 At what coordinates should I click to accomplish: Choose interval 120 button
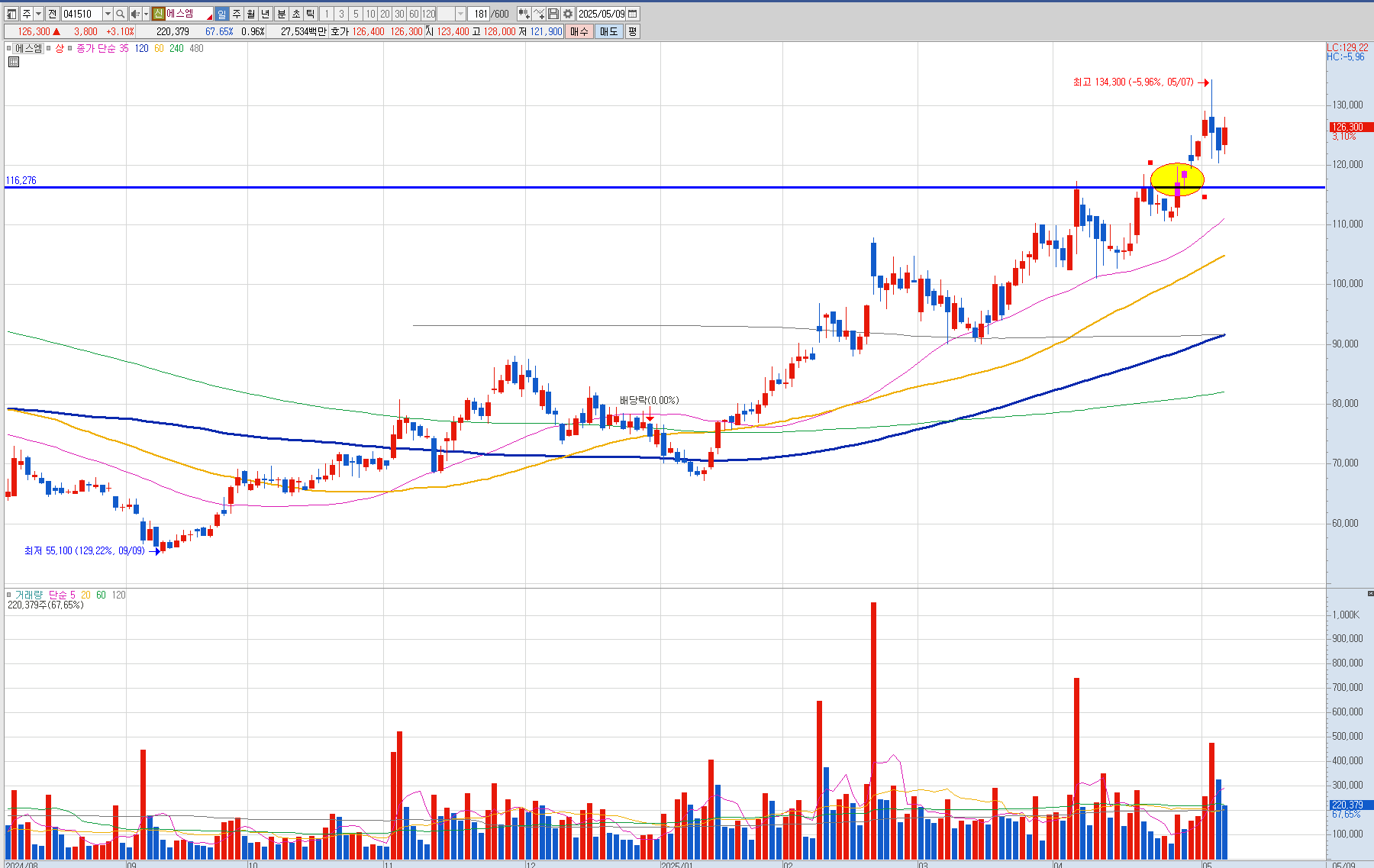pyautogui.click(x=429, y=14)
